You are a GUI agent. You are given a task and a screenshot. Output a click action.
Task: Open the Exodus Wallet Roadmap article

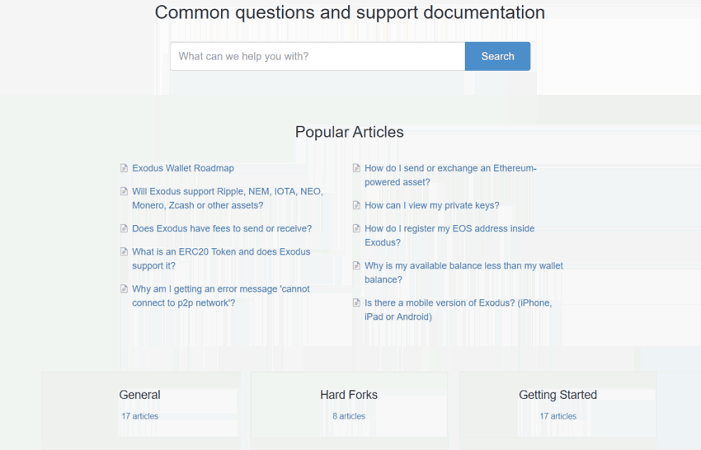tap(183, 168)
